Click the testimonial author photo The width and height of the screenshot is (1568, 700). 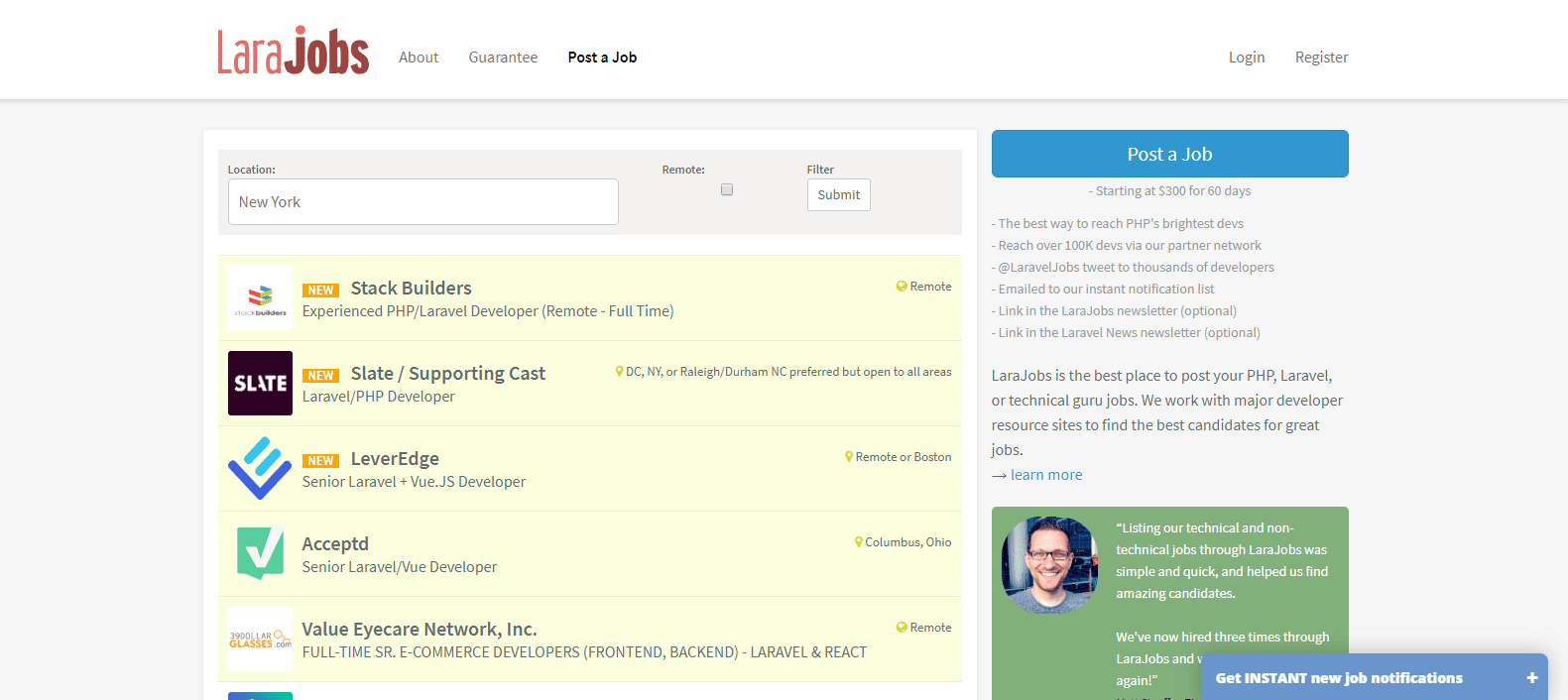tap(1050, 565)
